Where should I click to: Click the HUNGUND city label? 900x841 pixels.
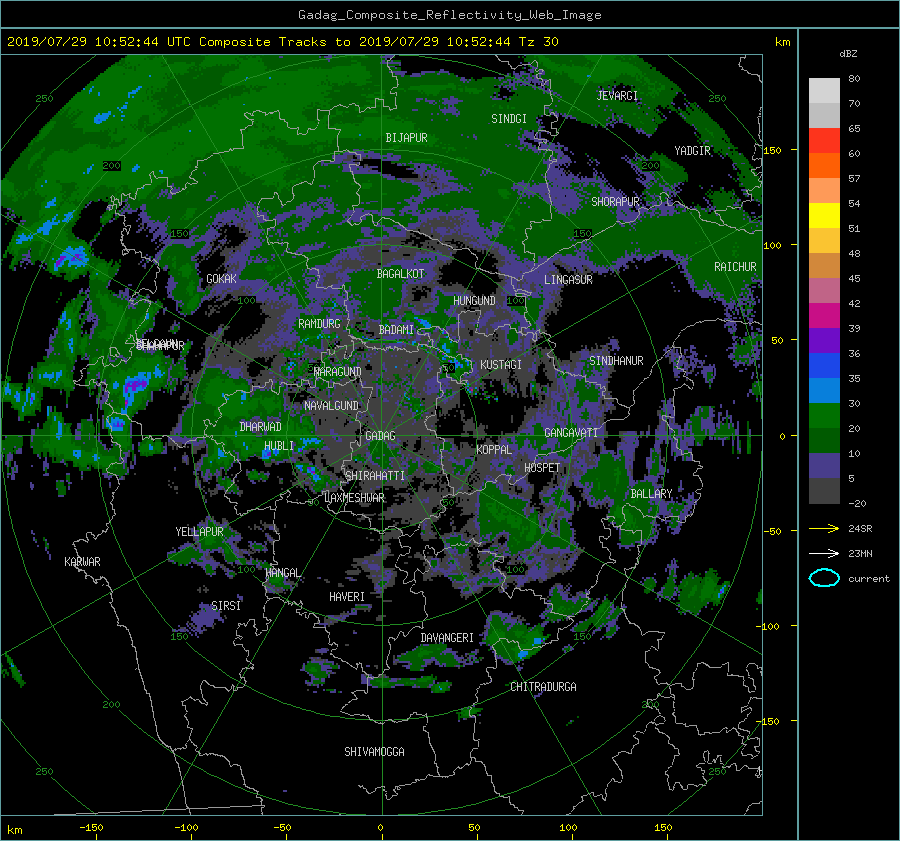pos(474,301)
